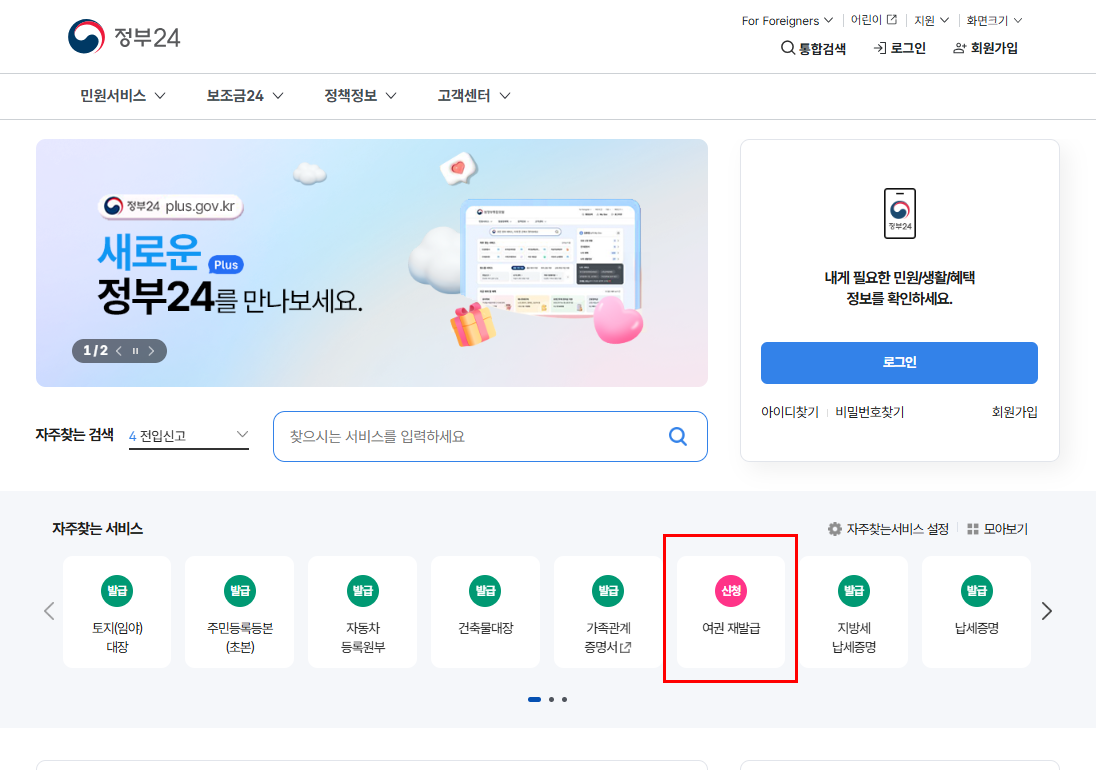Click the 정부24 phone icon in login panel
This screenshot has height=770, width=1096.
pyautogui.click(x=900, y=213)
